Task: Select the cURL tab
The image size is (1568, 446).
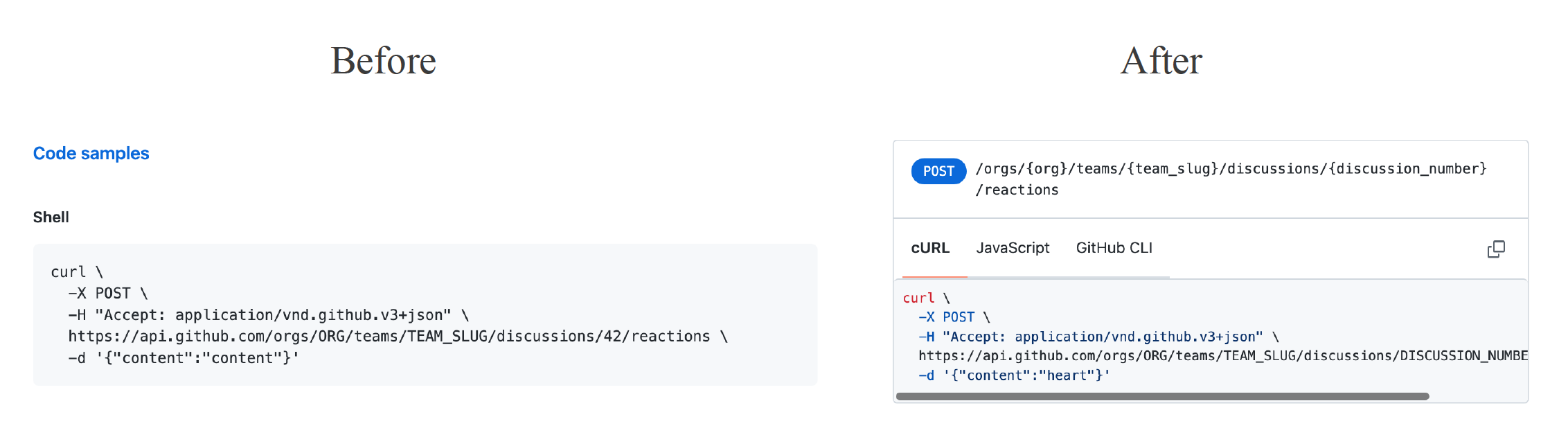Action: (x=930, y=247)
